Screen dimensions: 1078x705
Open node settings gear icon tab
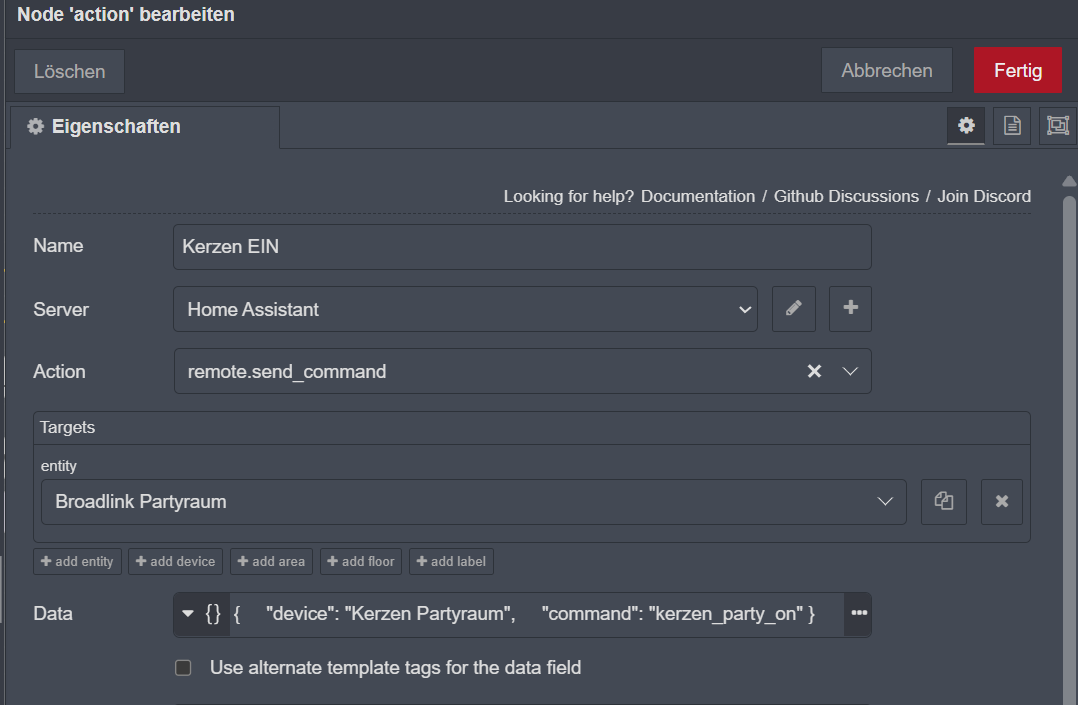(966, 126)
